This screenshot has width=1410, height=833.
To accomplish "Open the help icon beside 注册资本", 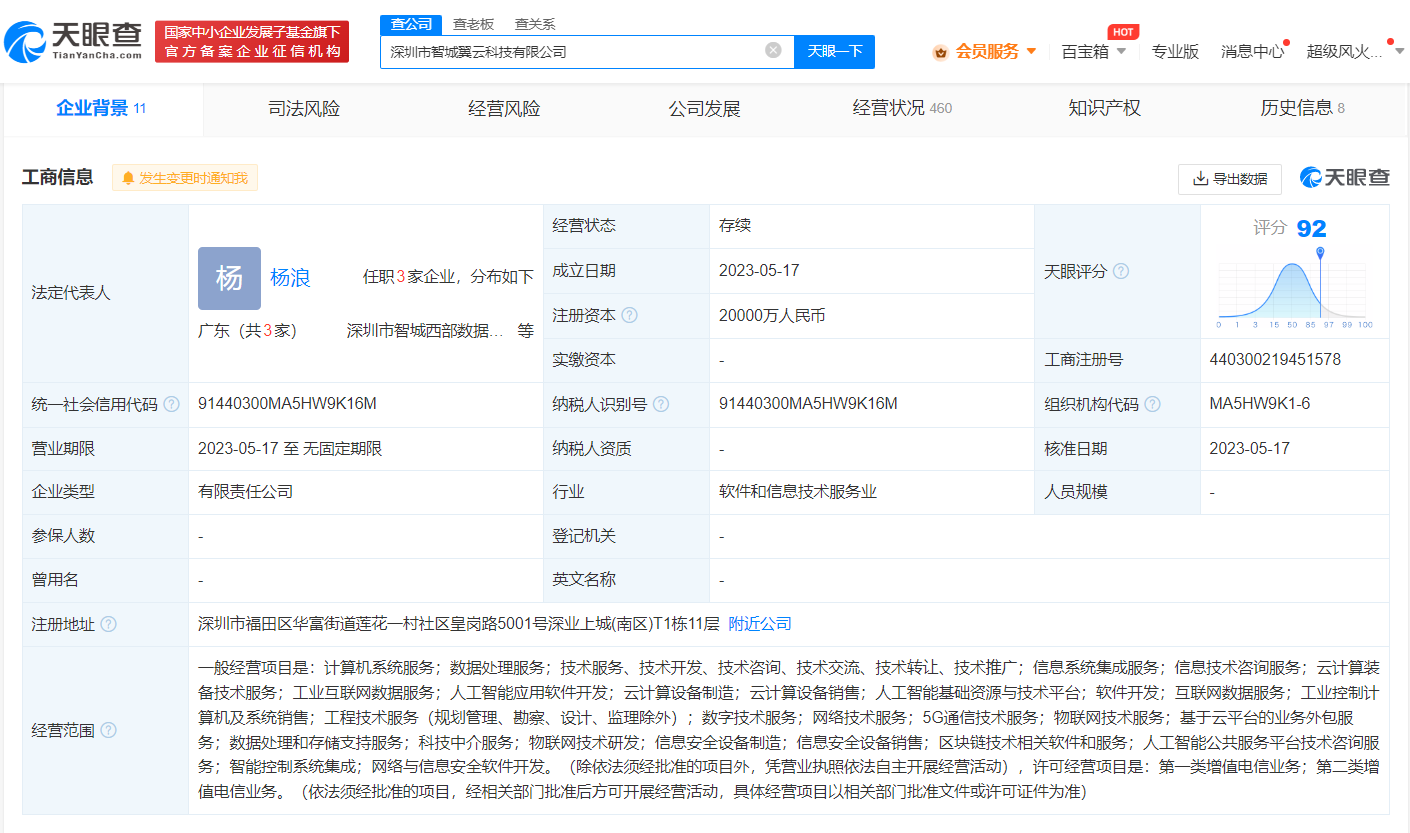I will [629, 315].
